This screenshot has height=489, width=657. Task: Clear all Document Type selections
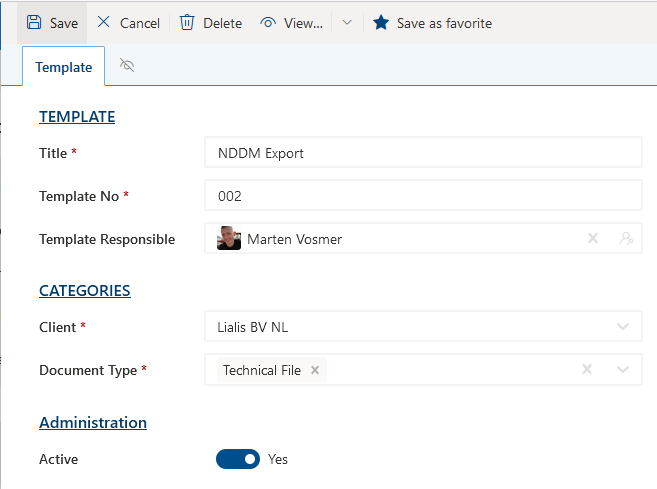coord(588,370)
